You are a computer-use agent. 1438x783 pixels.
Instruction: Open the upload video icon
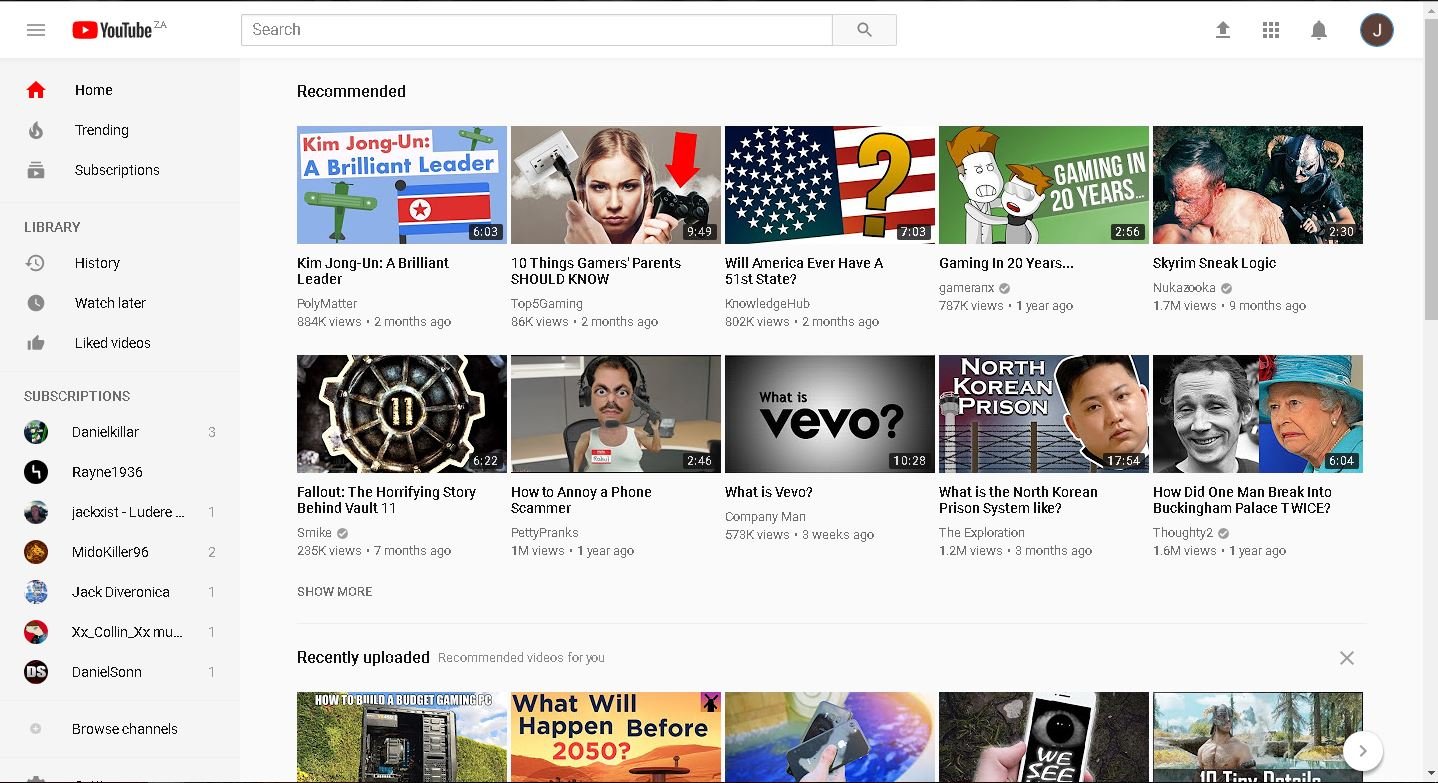click(1222, 30)
